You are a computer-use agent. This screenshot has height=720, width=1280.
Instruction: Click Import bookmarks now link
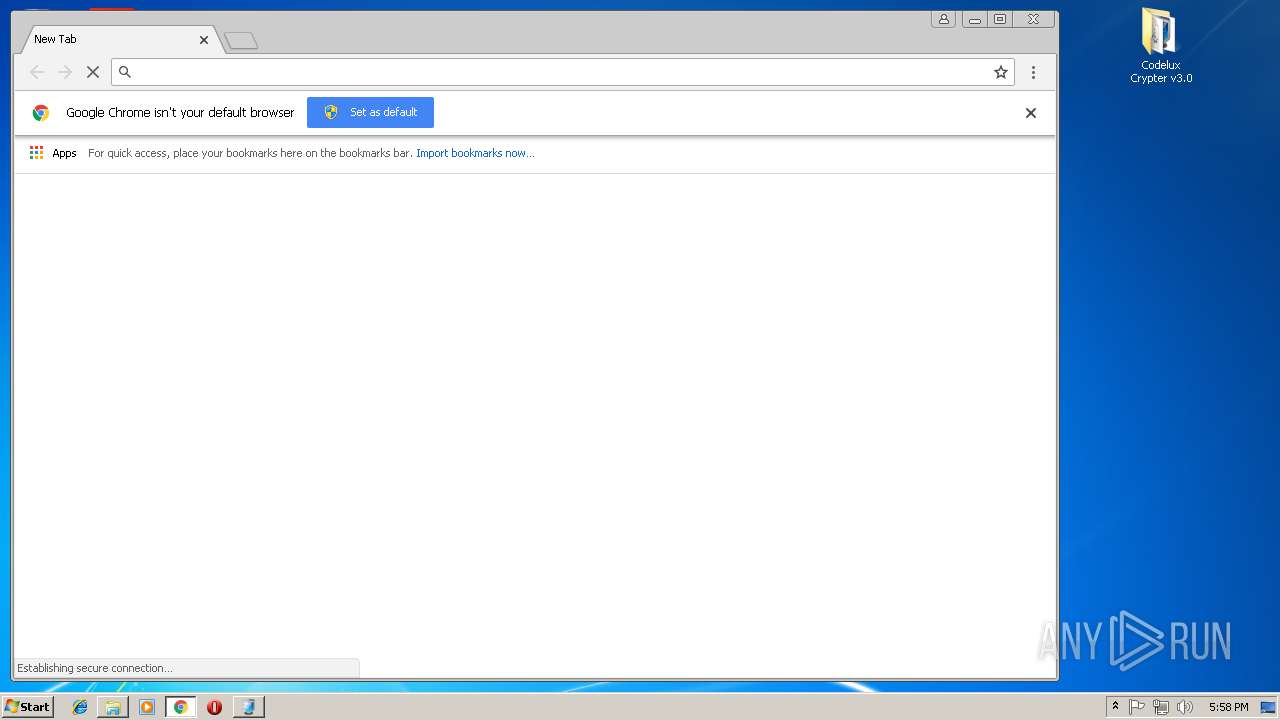[x=475, y=153]
